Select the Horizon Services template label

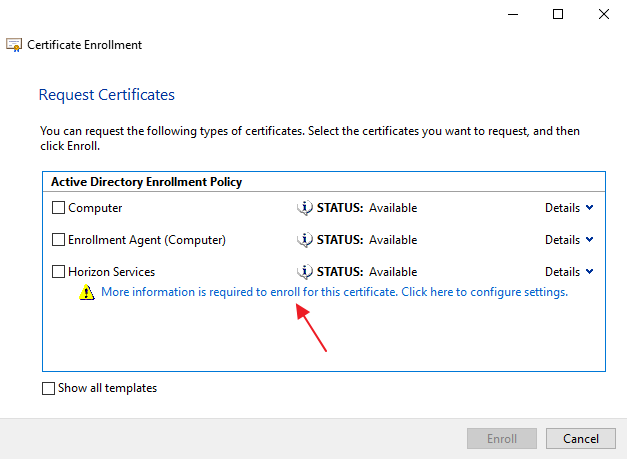111,272
